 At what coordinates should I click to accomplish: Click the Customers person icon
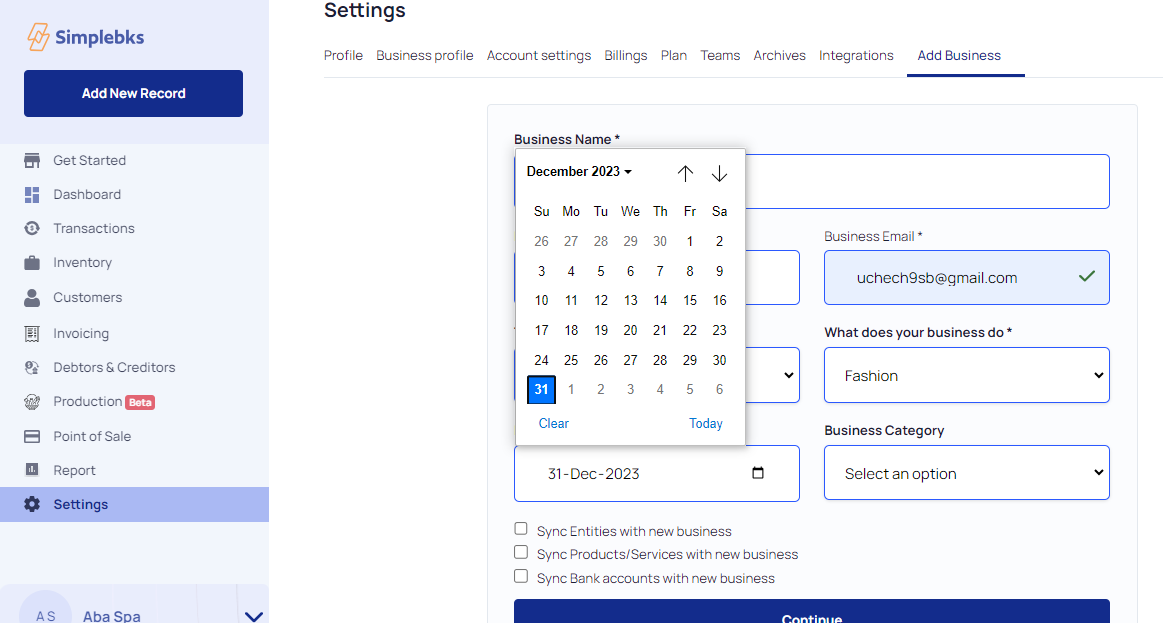point(32,298)
